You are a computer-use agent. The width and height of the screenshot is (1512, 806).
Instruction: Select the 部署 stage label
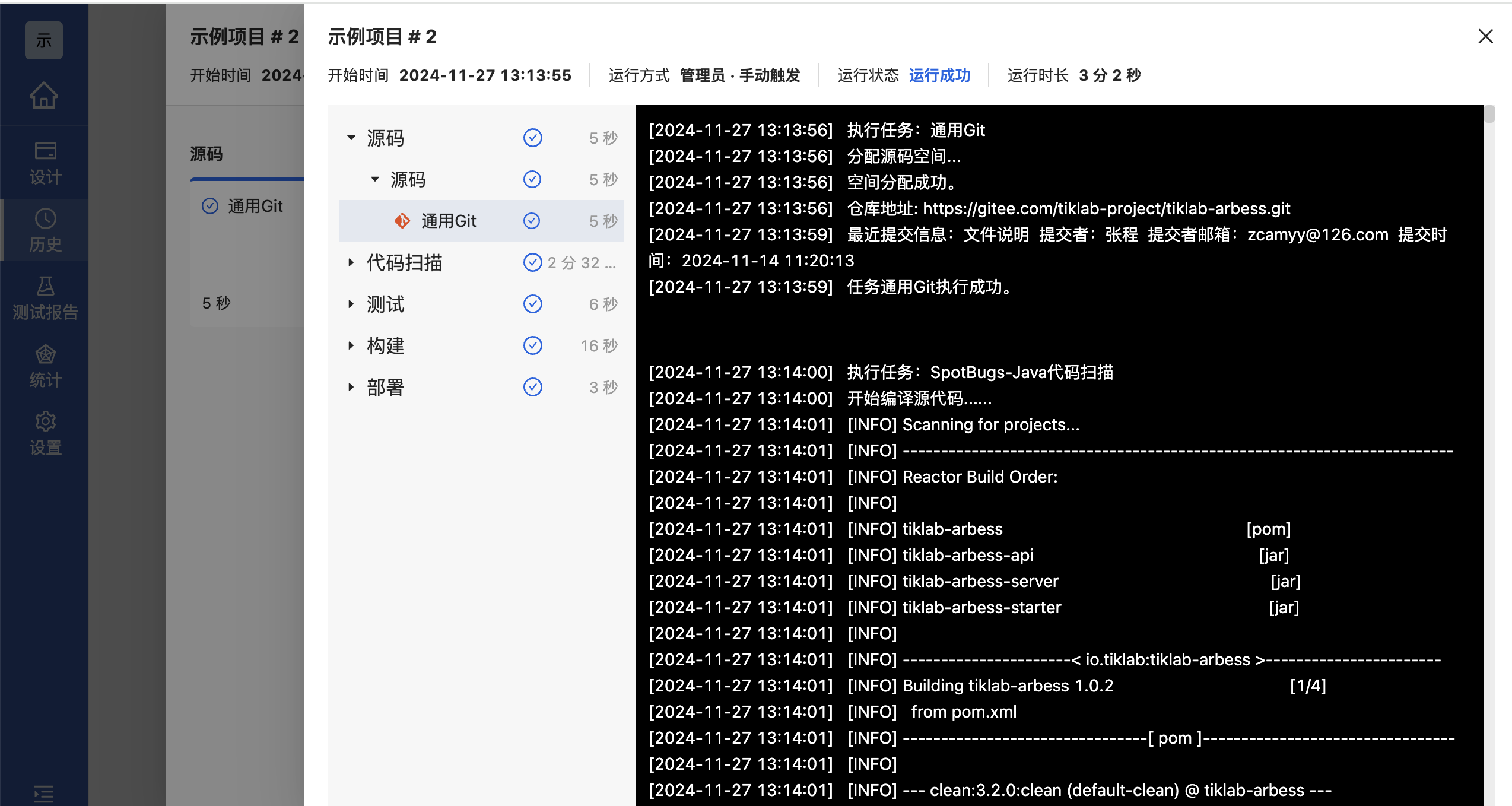coord(386,387)
